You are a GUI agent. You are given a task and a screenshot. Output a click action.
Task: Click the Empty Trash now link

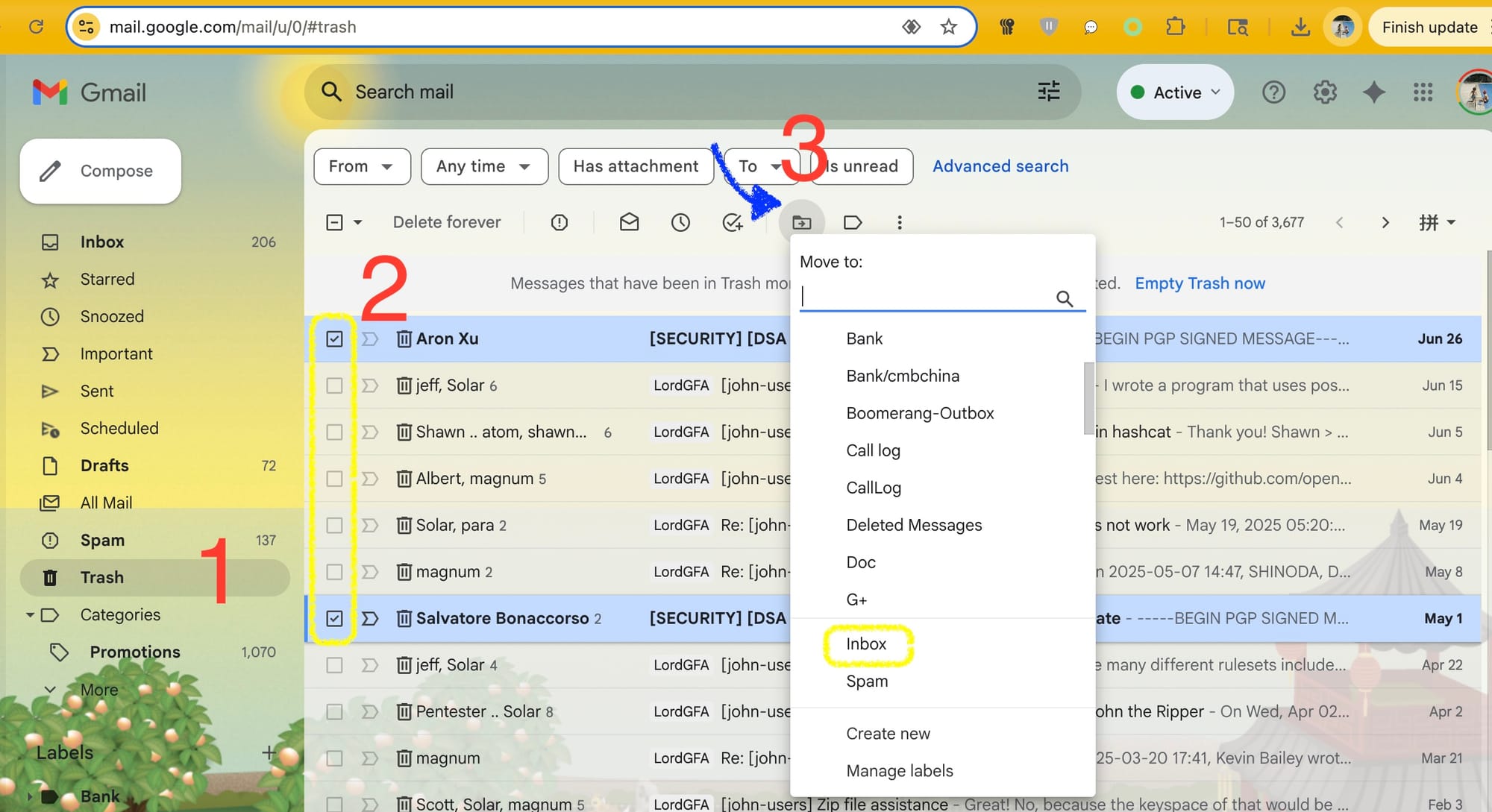1200,283
